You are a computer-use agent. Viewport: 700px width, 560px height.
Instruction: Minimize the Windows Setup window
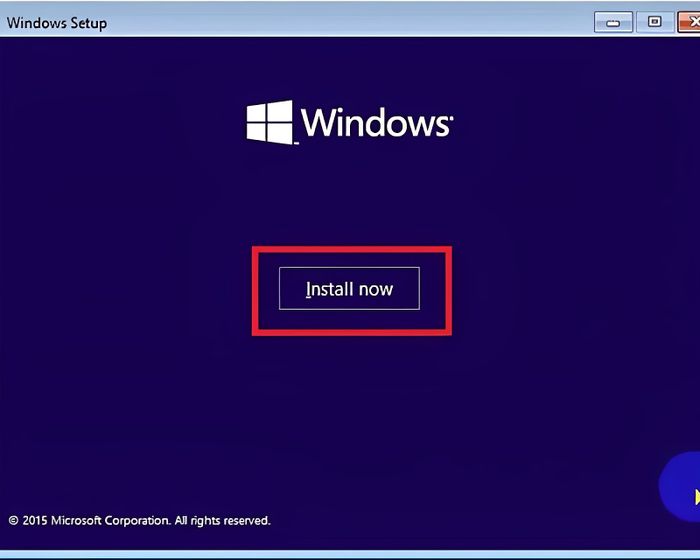[613, 22]
